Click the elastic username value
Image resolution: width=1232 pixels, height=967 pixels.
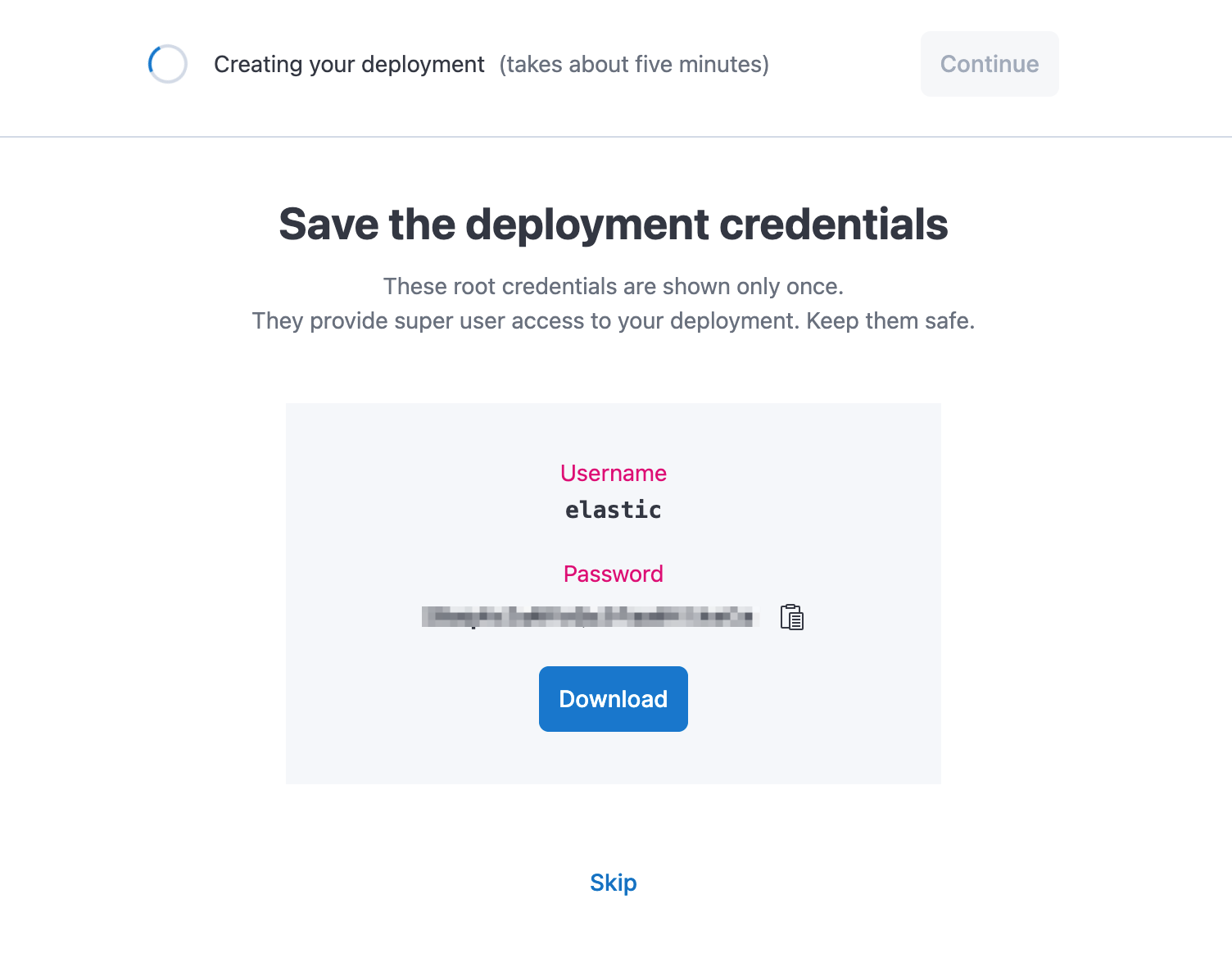point(614,510)
